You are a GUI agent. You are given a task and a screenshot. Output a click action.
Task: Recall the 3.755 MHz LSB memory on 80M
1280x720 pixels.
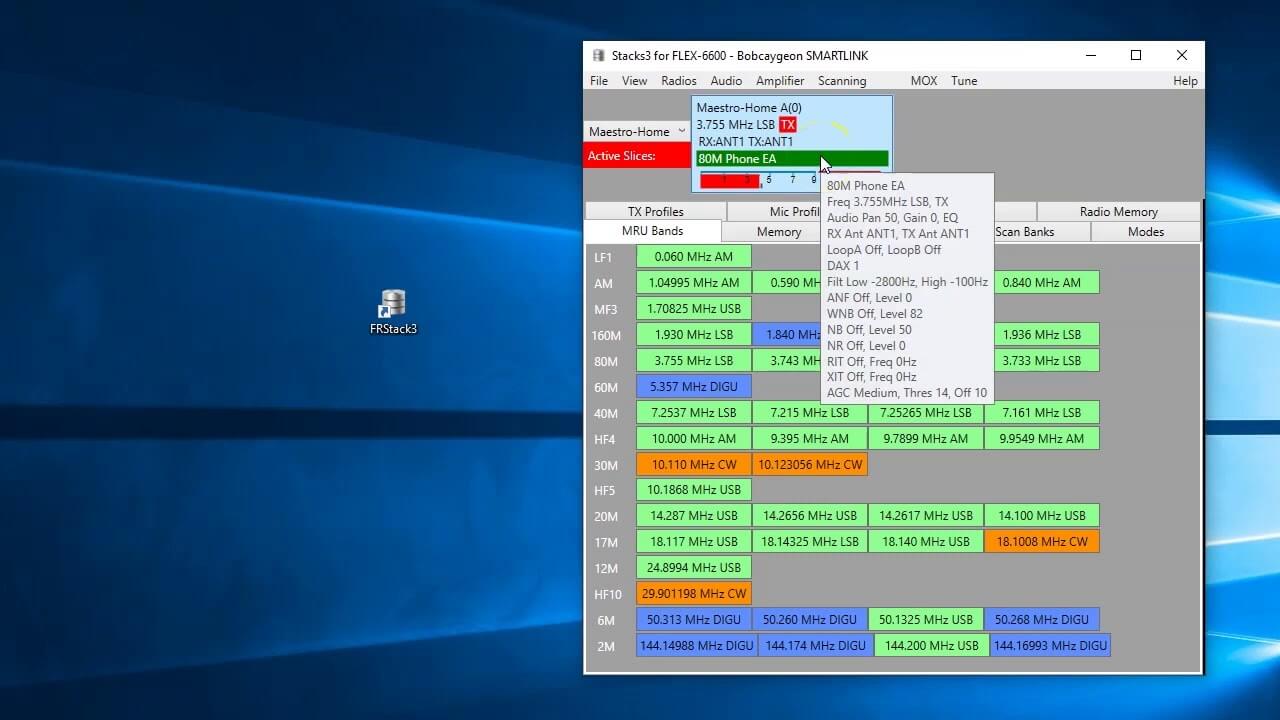pos(693,360)
